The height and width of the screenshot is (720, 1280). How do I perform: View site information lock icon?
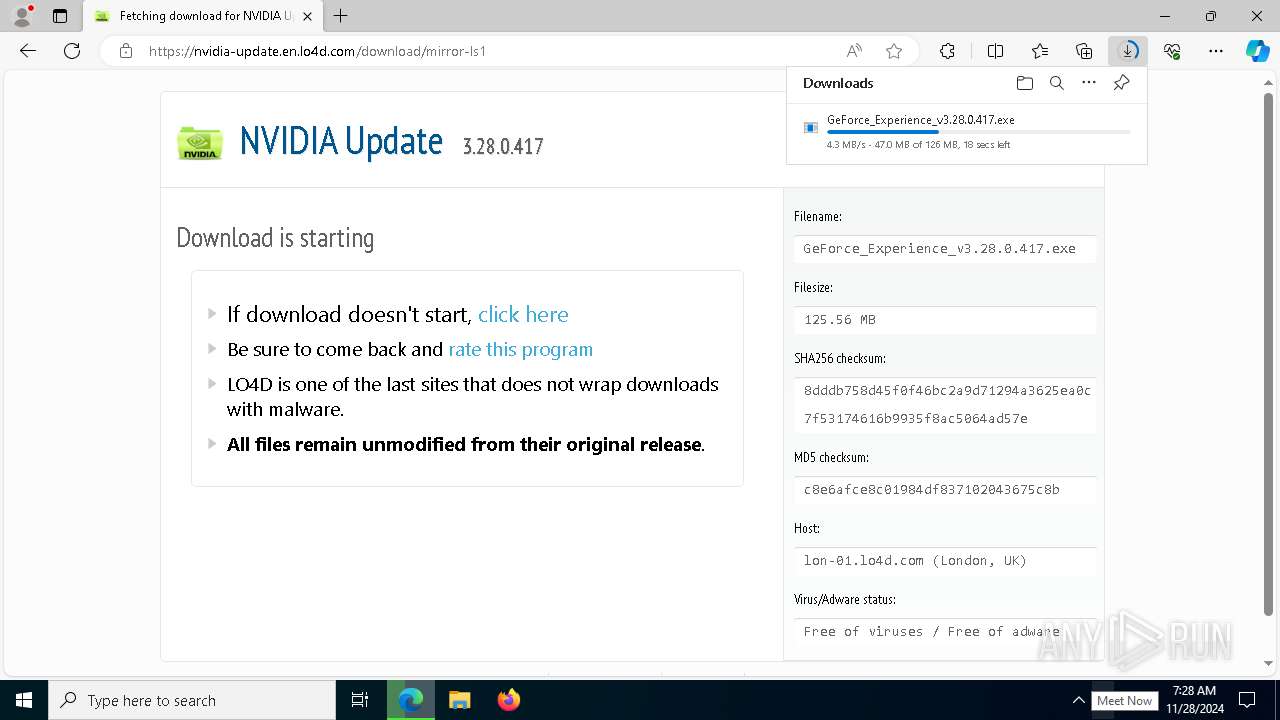tap(126, 51)
